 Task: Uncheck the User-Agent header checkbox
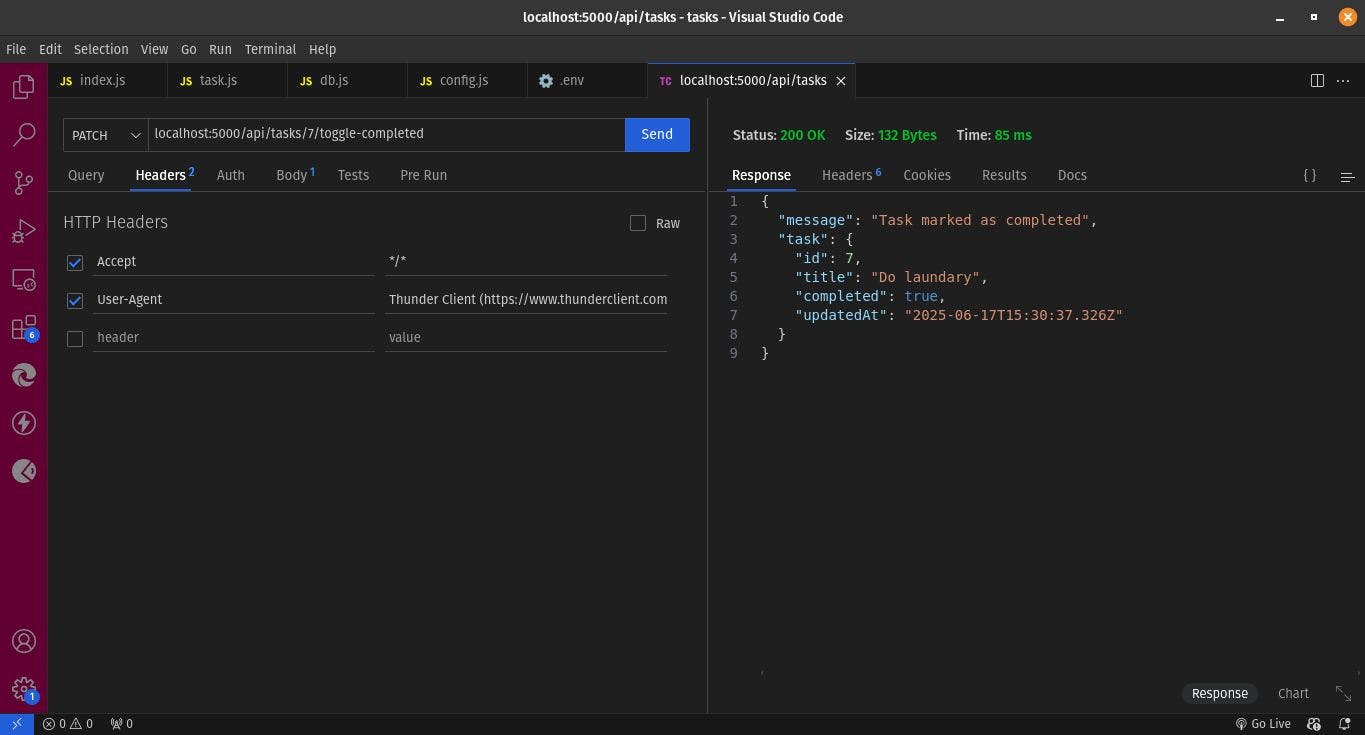pyautogui.click(x=75, y=300)
